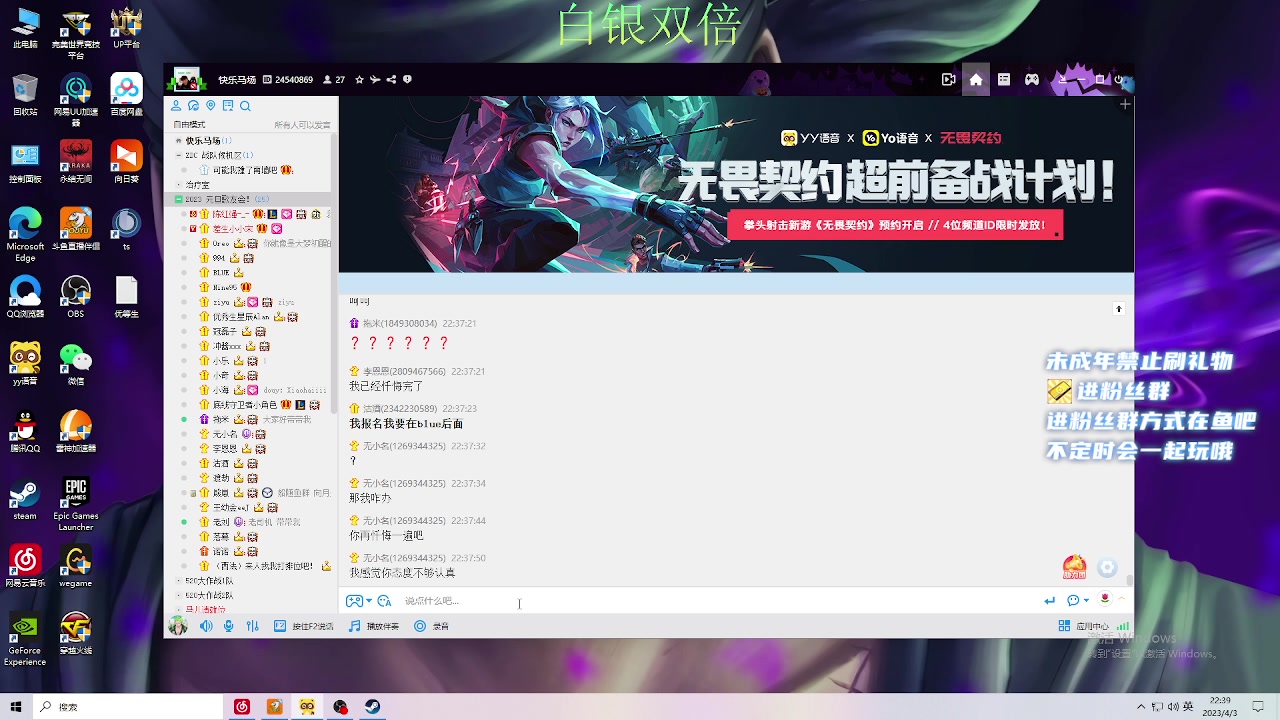
Task: Click the send message arrow button
Action: [x=1049, y=600]
